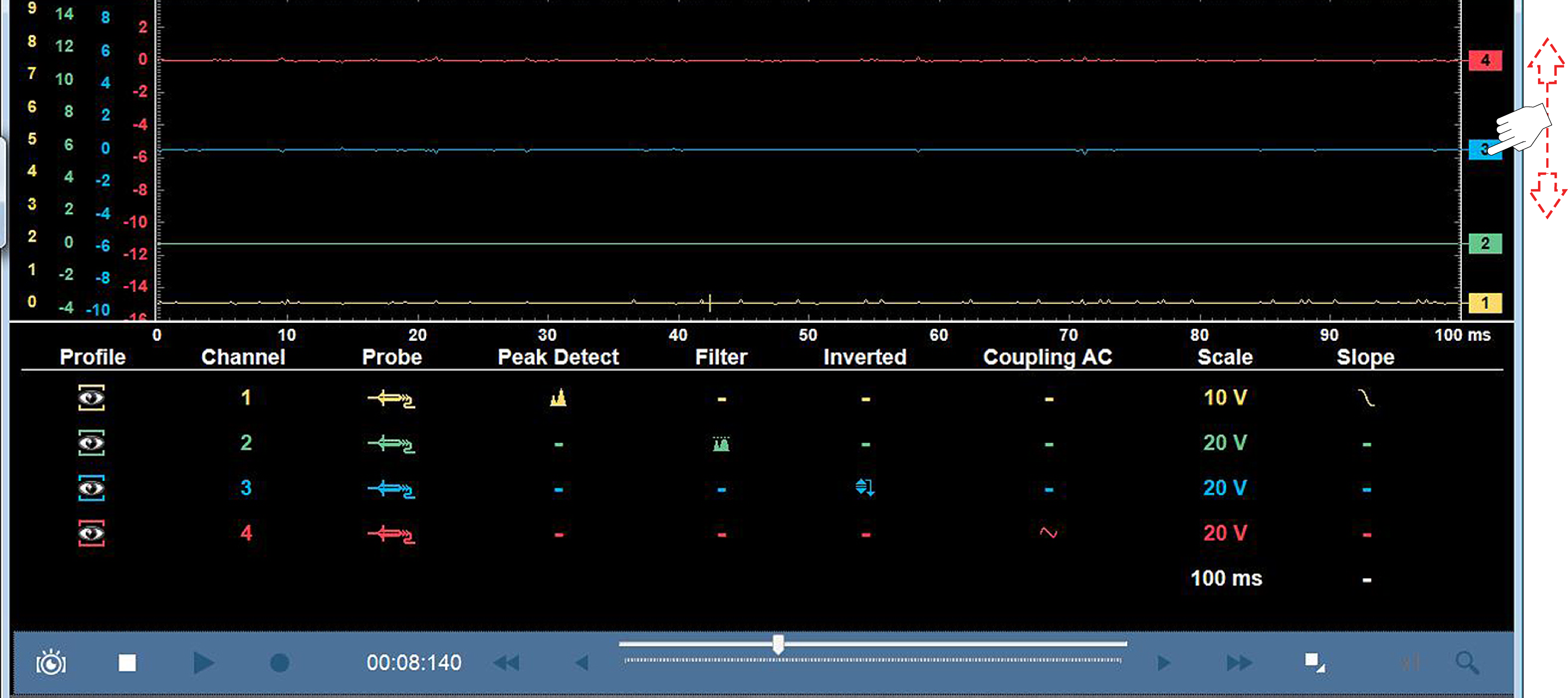Toggle channel 4 profile eye icon
Image resolution: width=1568 pixels, height=698 pixels.
click(x=91, y=533)
